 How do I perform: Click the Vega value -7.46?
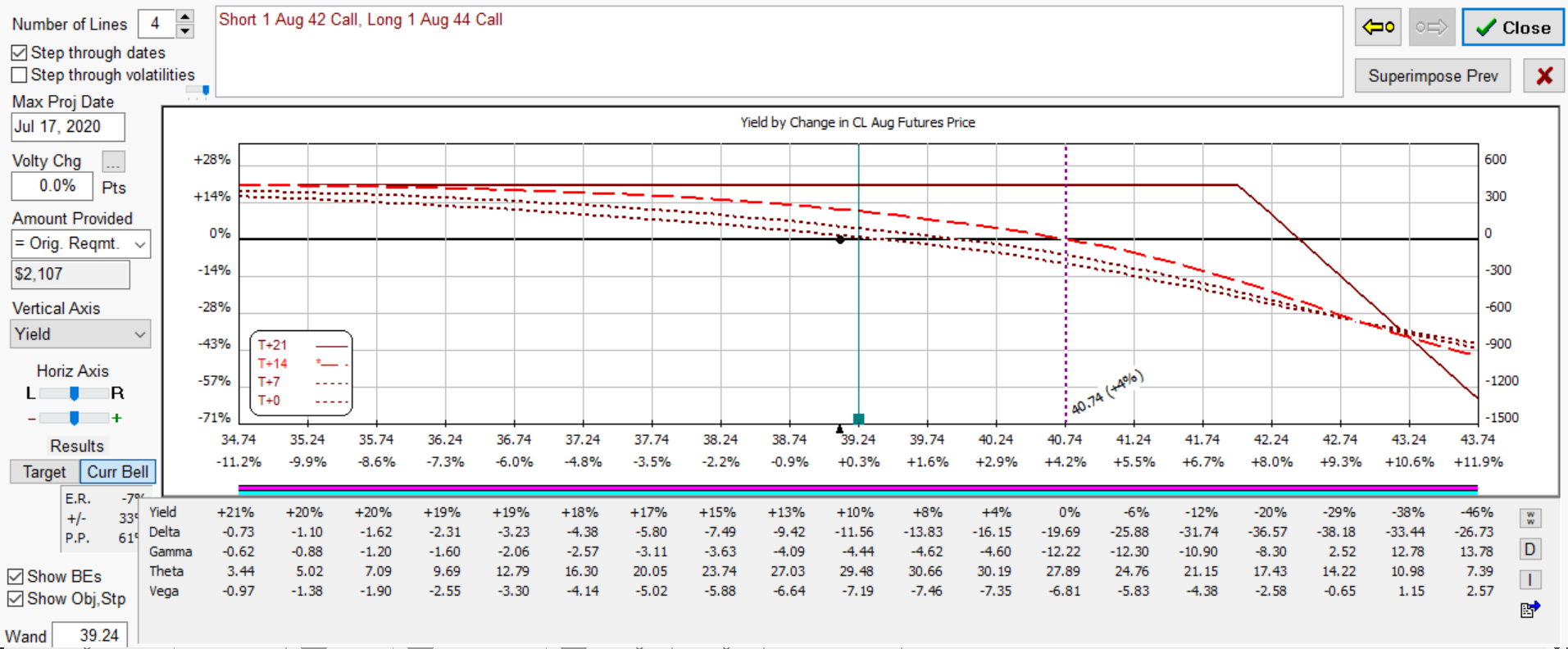click(927, 591)
